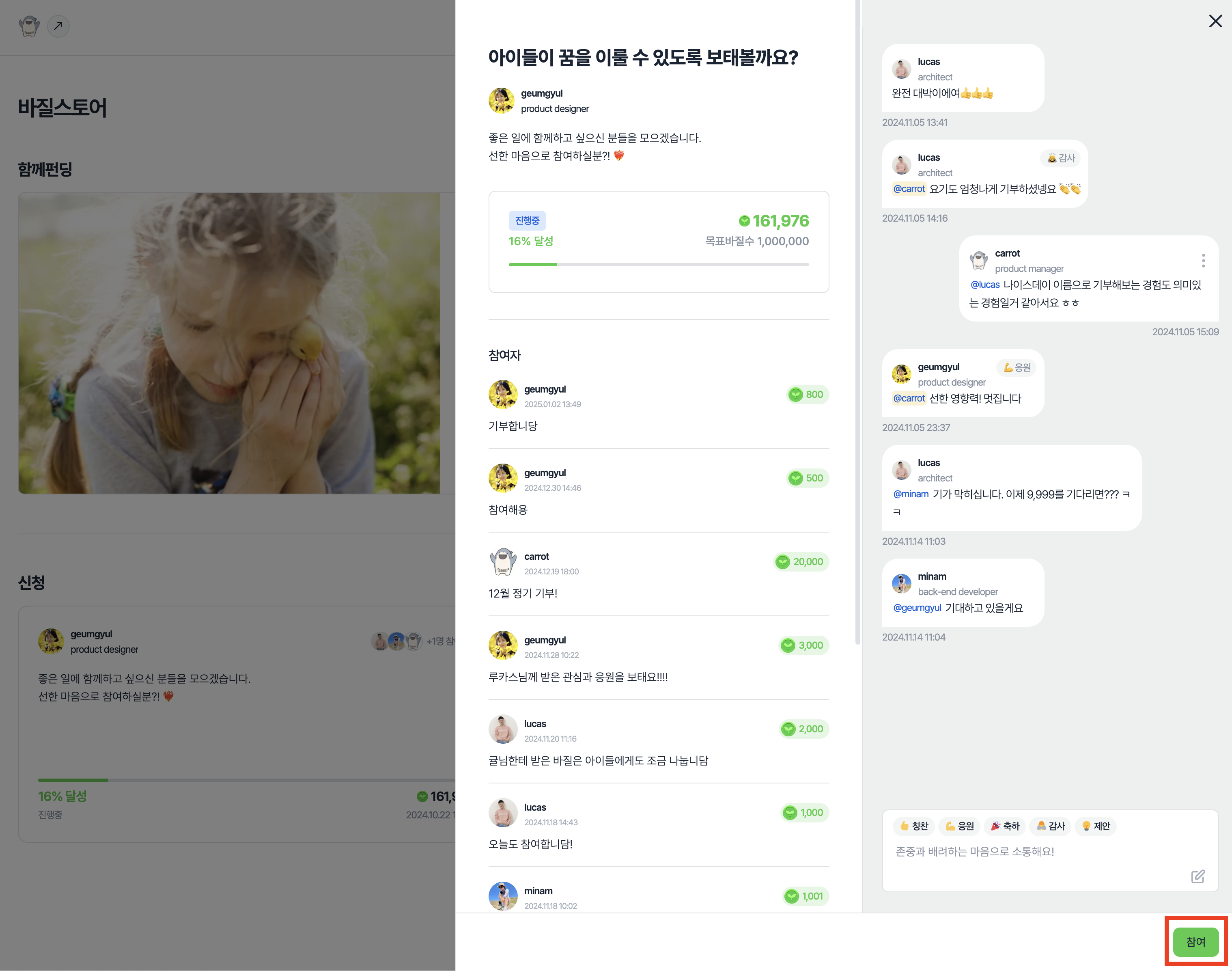Click minam's avatar in the comment thread
The image size is (1232, 971).
coord(901,583)
